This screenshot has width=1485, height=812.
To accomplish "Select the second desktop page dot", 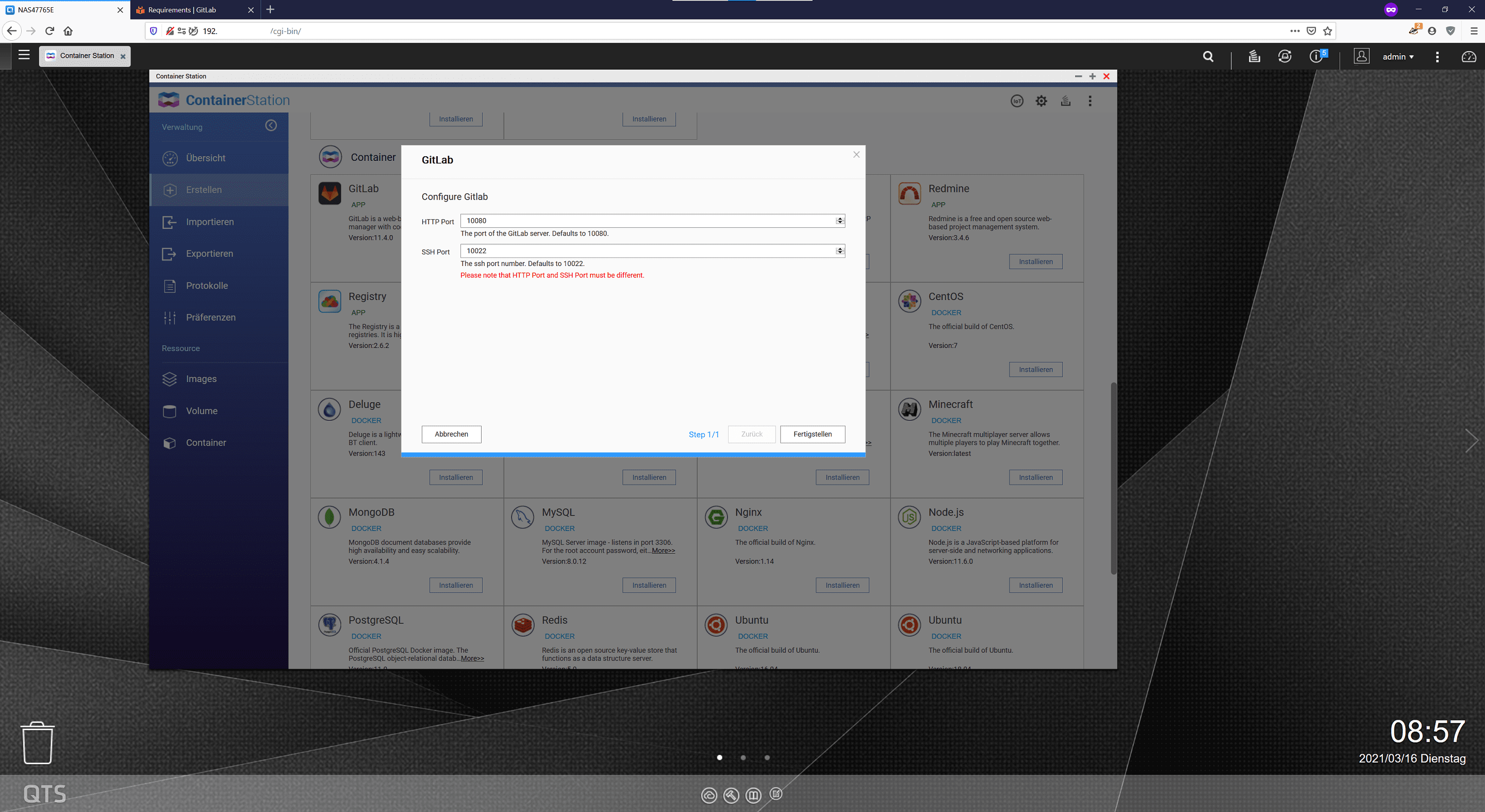I will click(x=743, y=757).
